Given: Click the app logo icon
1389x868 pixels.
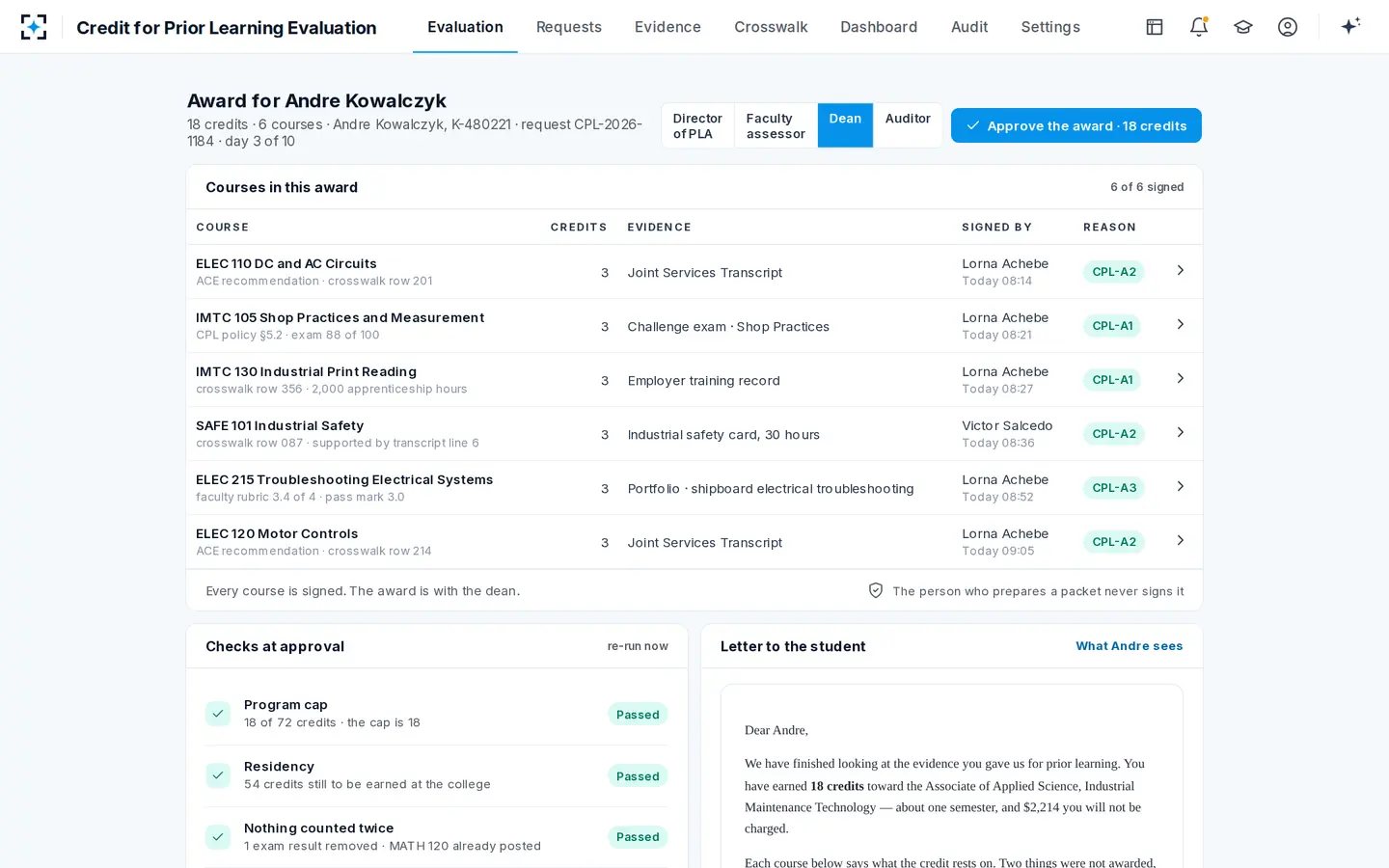Looking at the screenshot, I should coord(34,27).
